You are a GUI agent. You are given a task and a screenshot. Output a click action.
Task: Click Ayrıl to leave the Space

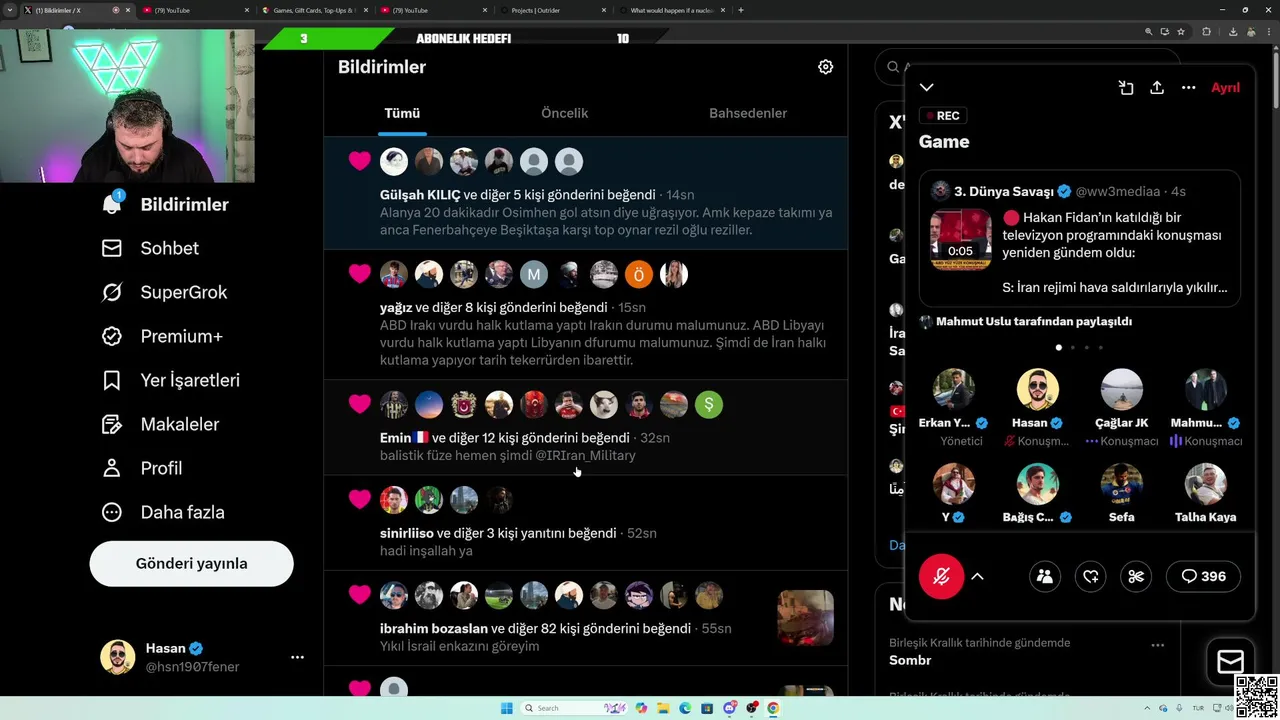pyautogui.click(x=1225, y=88)
